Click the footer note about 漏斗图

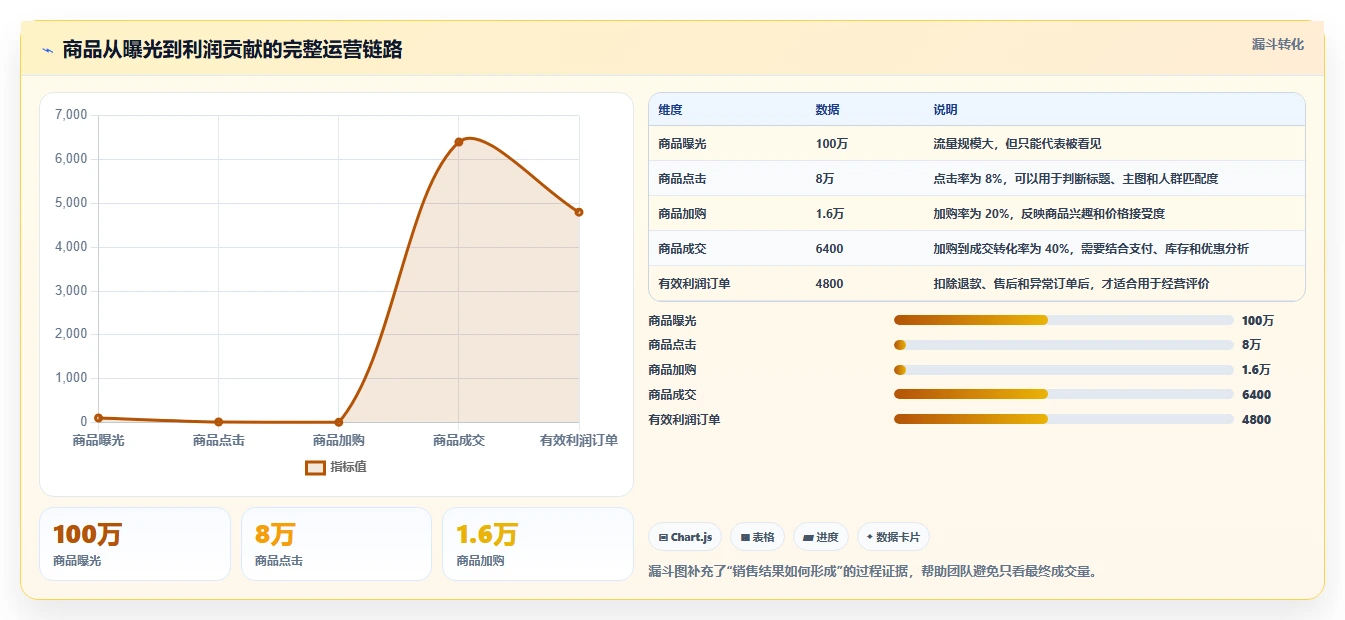point(873,572)
